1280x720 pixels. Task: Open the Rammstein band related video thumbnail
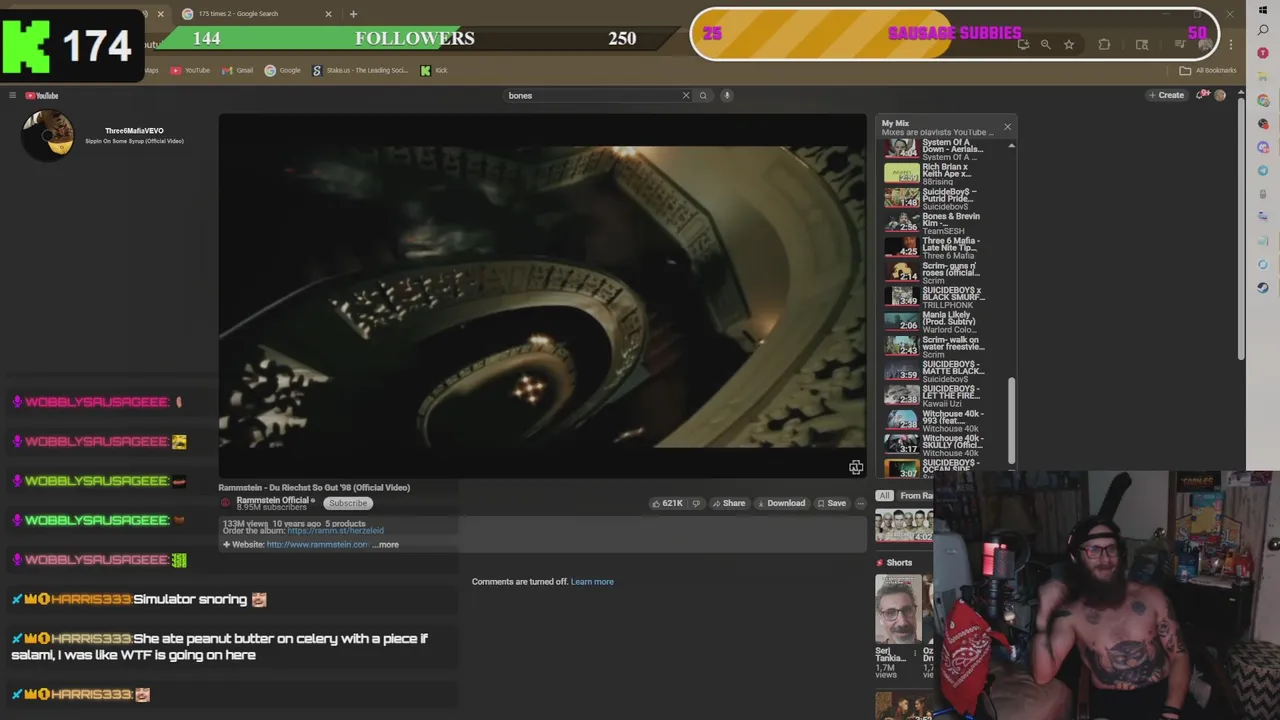click(x=904, y=525)
